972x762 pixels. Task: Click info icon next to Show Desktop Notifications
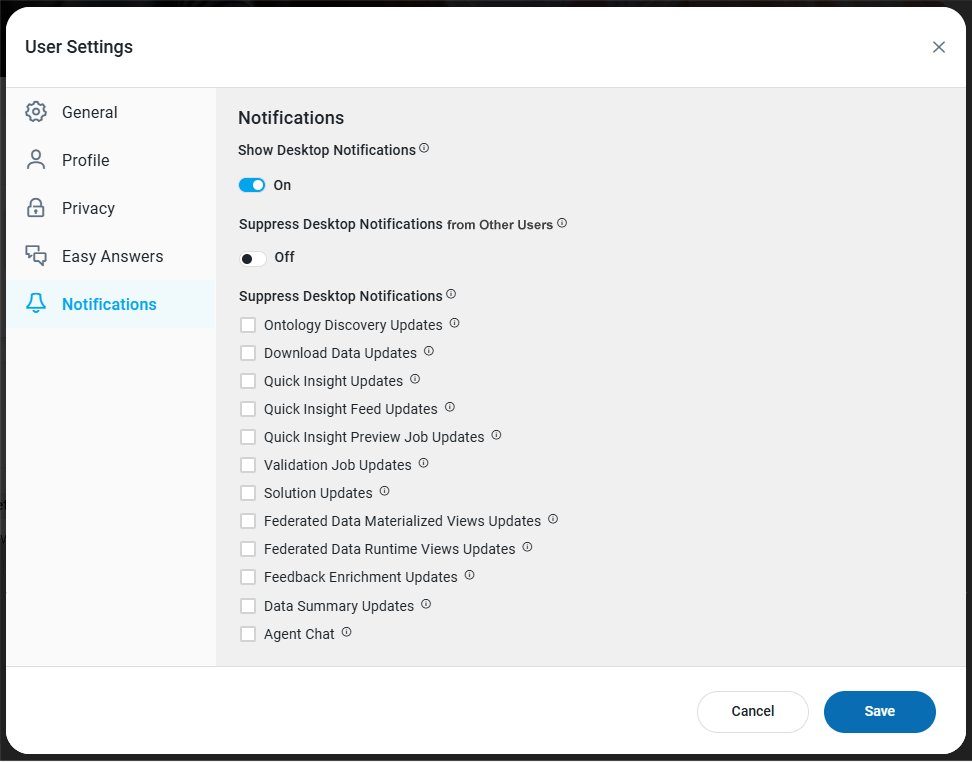424,149
